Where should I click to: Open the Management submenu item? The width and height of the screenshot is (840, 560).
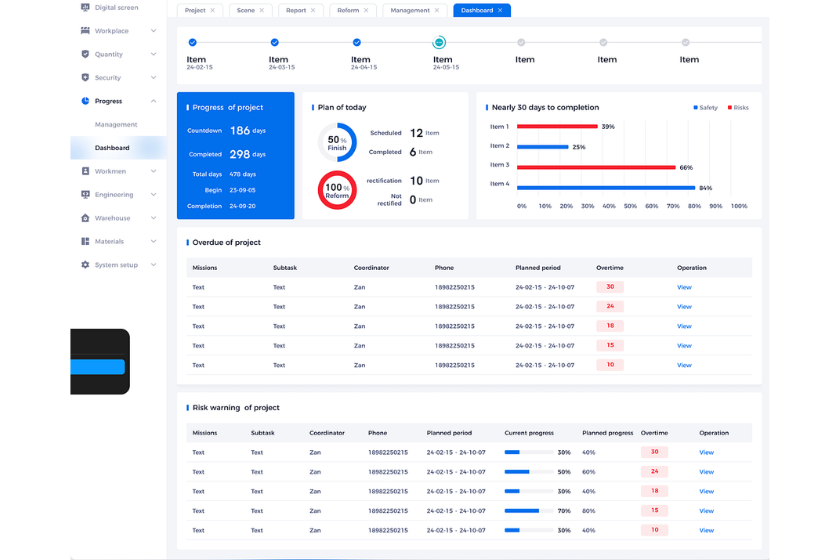116,125
